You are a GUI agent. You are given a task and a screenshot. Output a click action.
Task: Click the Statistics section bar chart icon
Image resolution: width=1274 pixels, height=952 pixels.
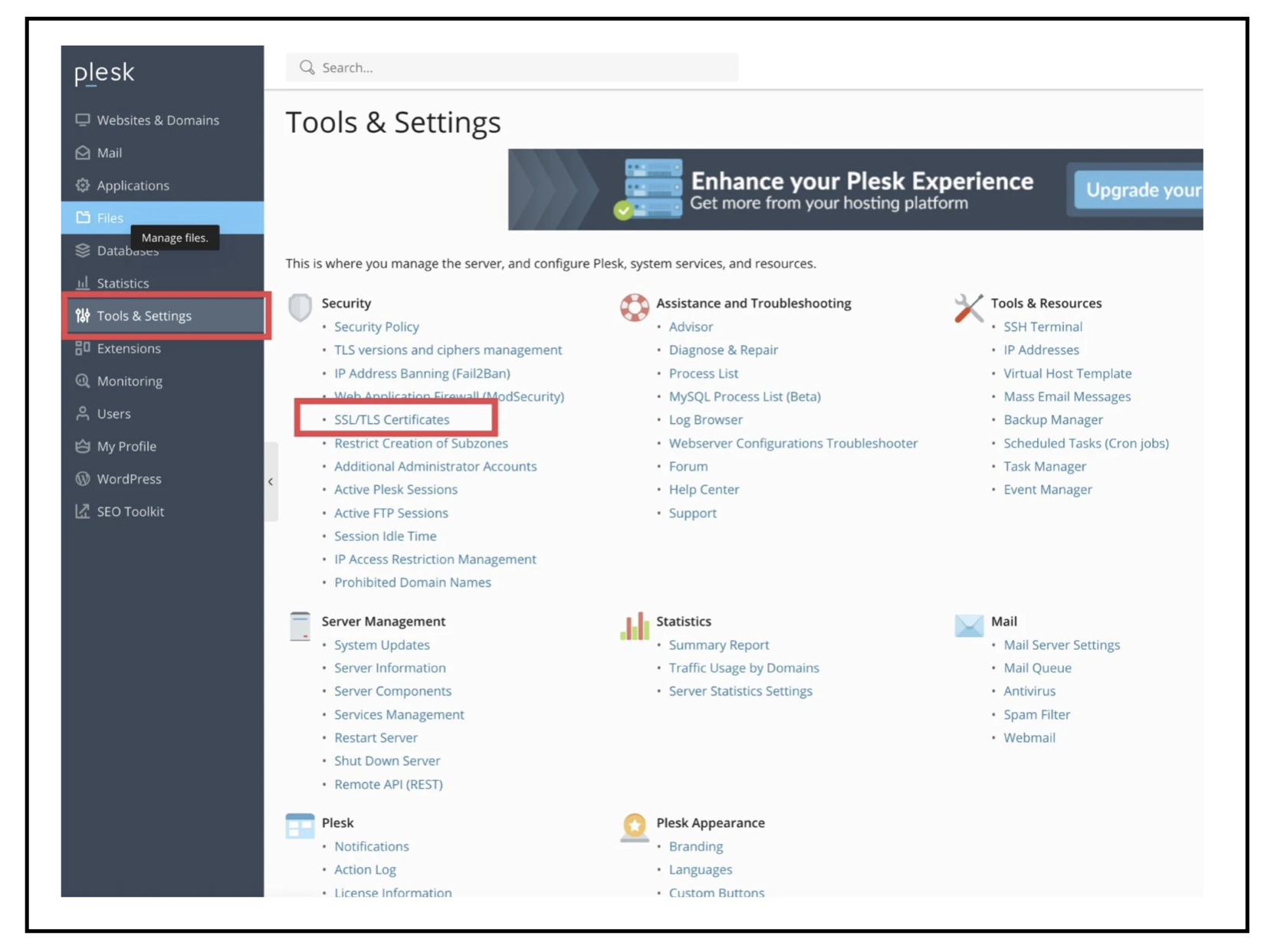635,625
